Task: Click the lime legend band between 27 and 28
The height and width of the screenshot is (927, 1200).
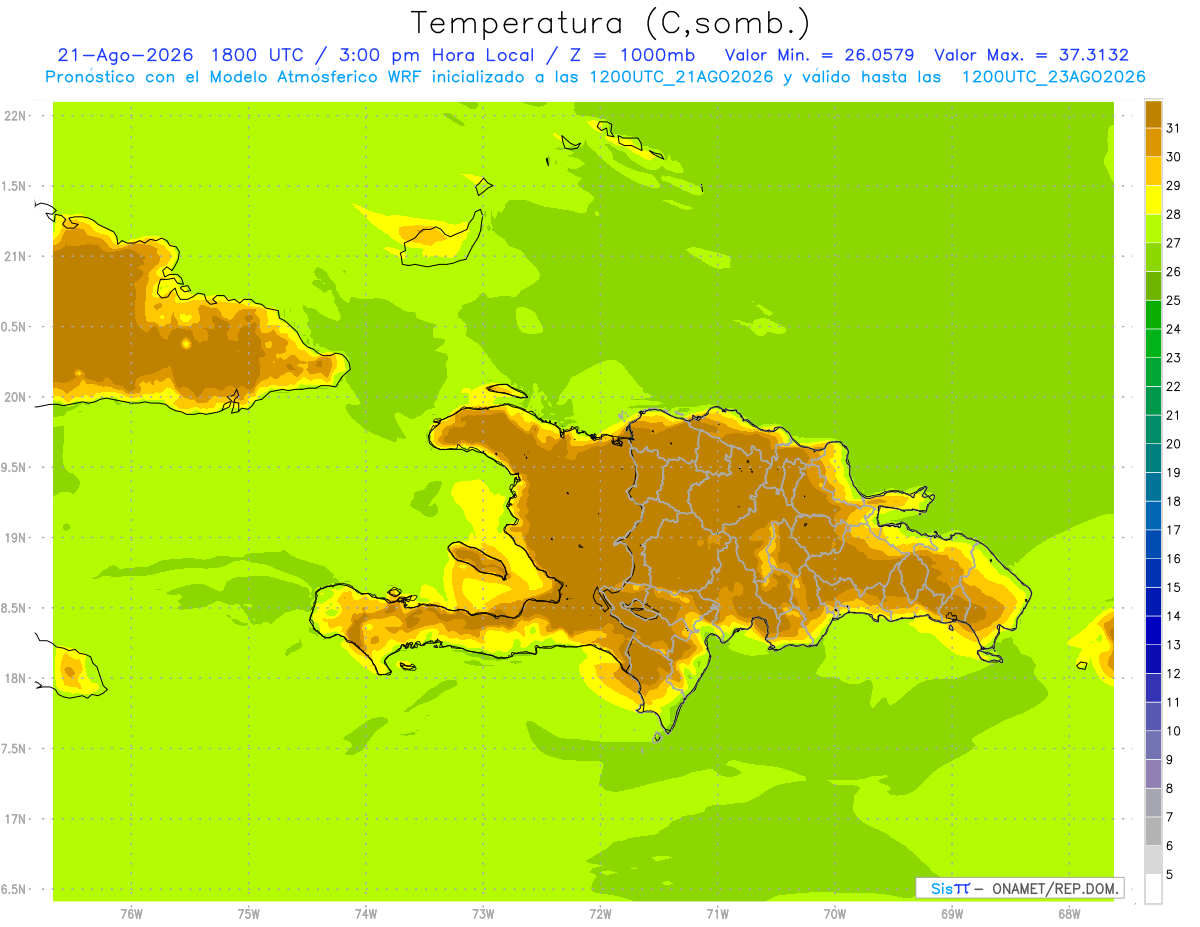Action: click(x=1153, y=228)
